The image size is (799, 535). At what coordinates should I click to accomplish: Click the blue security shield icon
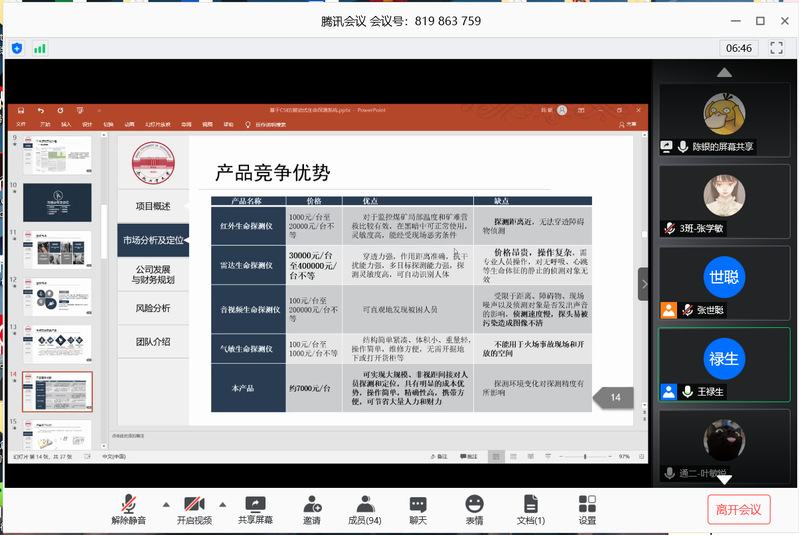[x=17, y=47]
